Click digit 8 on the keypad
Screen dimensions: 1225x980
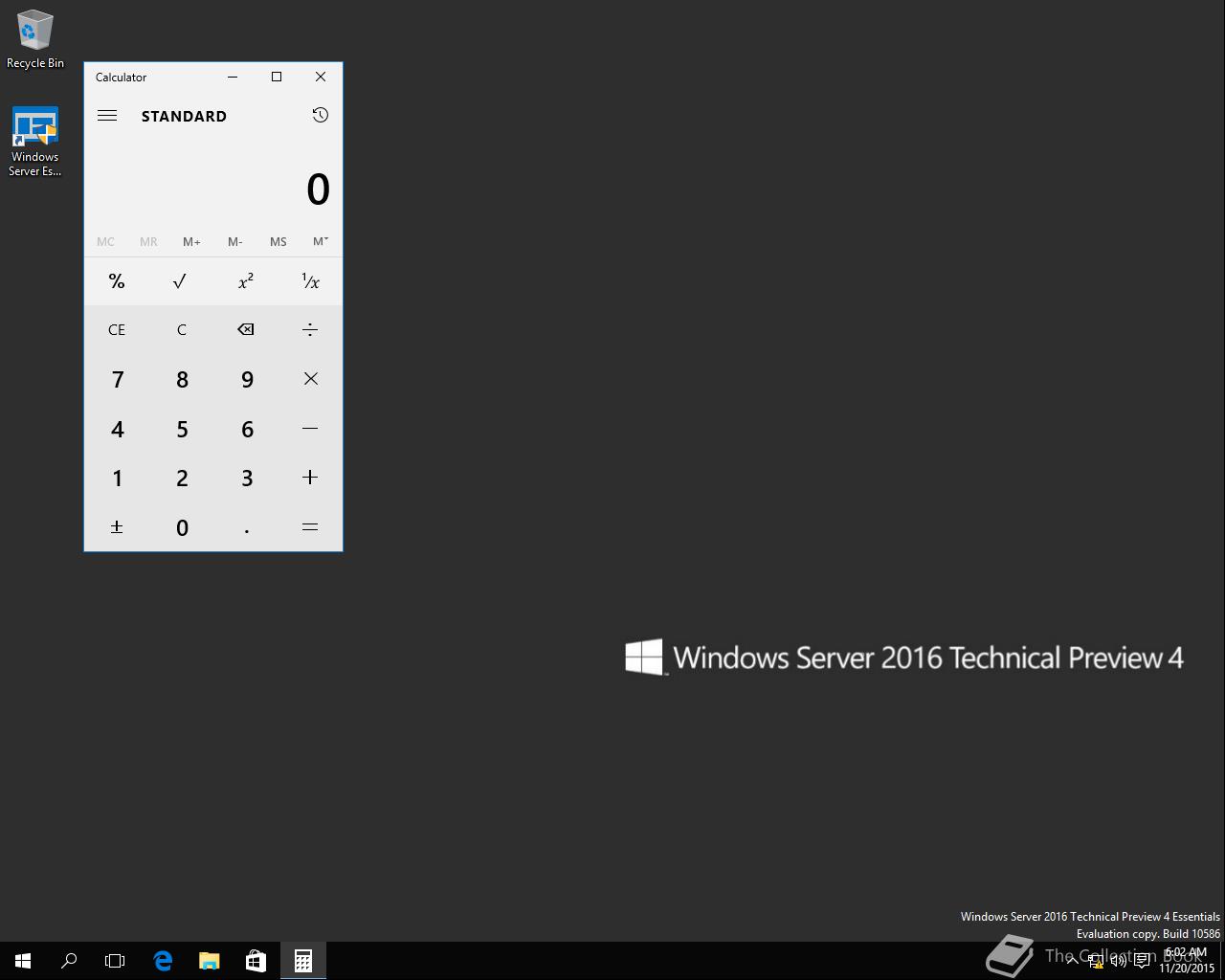[181, 379]
